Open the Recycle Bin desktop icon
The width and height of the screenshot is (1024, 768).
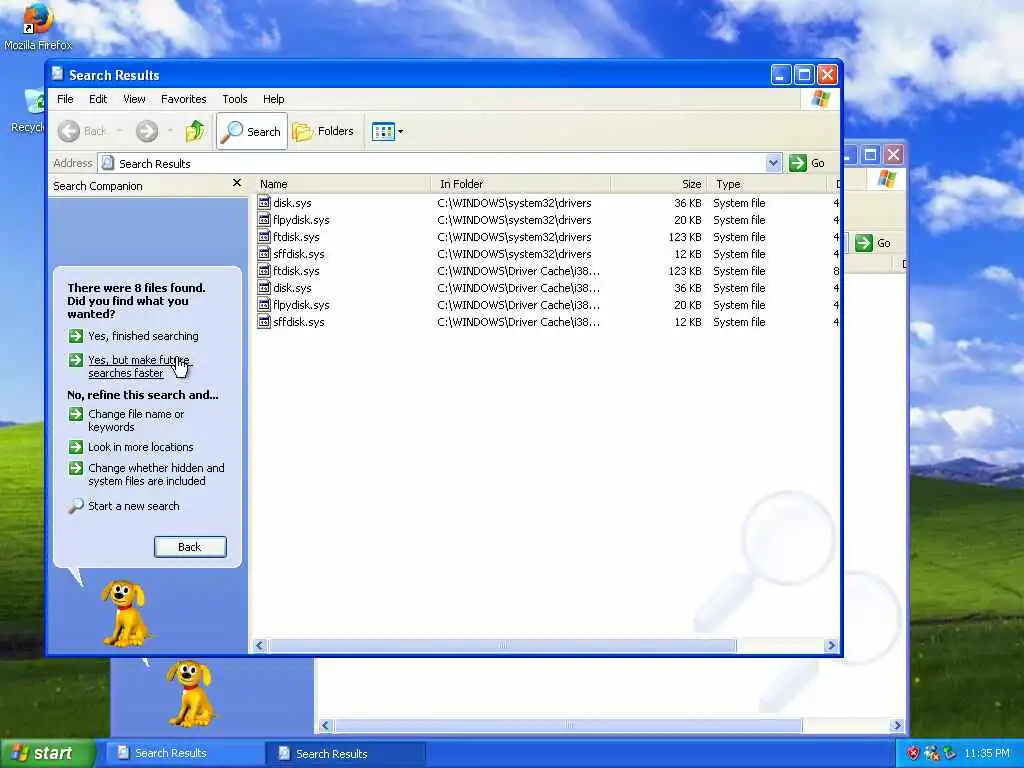pos(29,111)
